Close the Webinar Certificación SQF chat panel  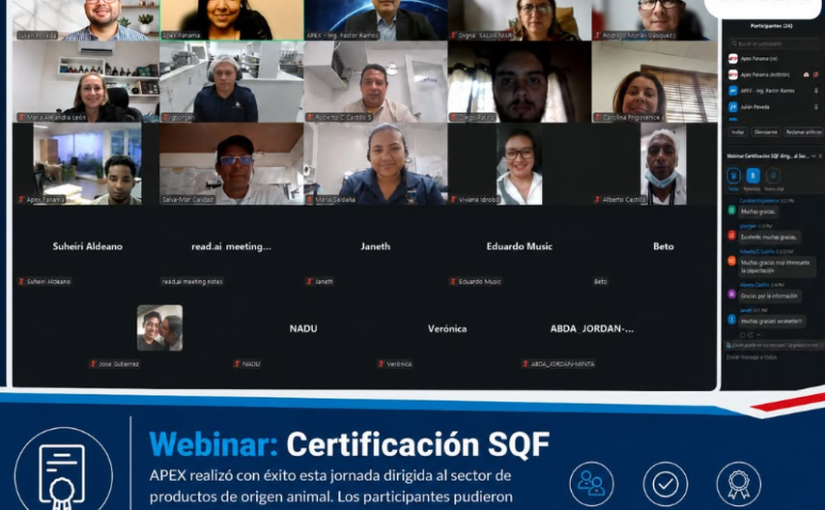pyautogui.click(x=820, y=156)
